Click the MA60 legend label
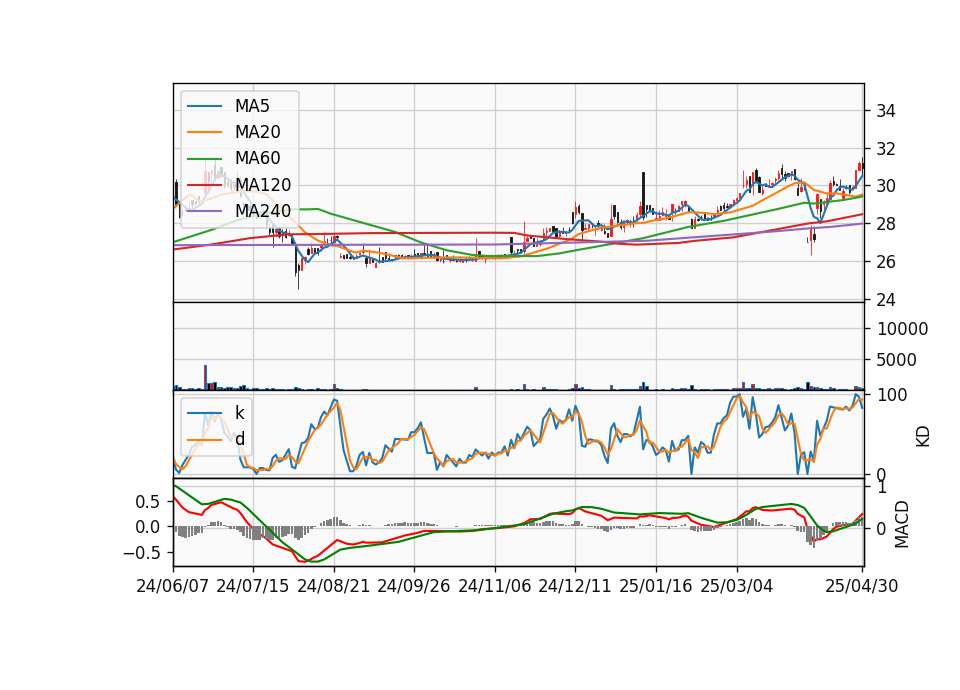This screenshot has width=960, height=690. click(x=257, y=159)
